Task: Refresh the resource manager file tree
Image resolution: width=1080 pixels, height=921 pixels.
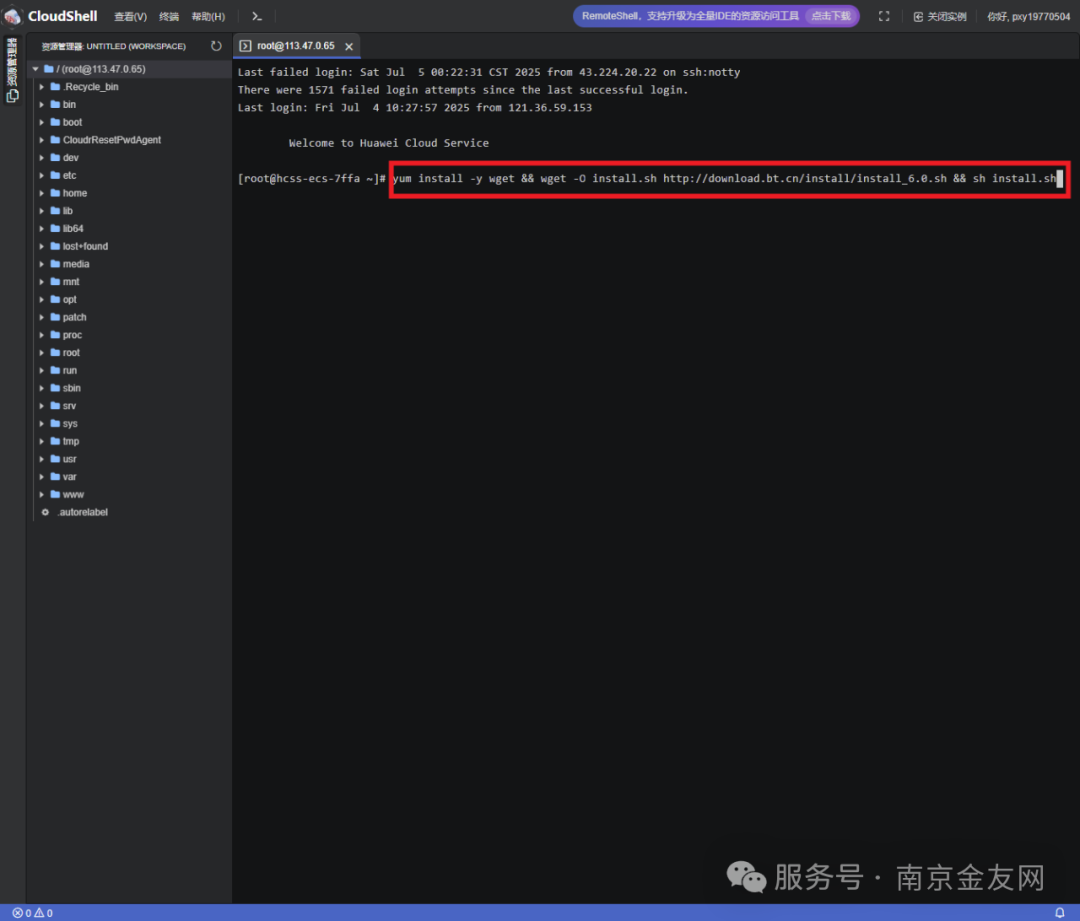Action: [216, 46]
